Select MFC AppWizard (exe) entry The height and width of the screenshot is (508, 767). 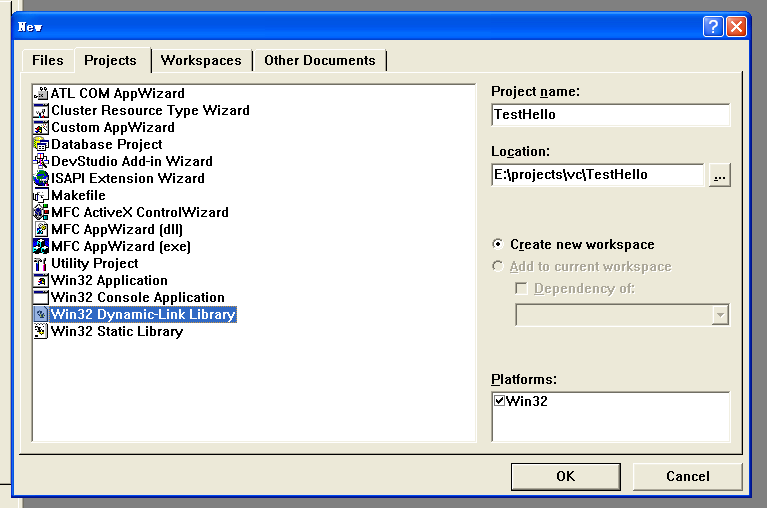(121, 246)
